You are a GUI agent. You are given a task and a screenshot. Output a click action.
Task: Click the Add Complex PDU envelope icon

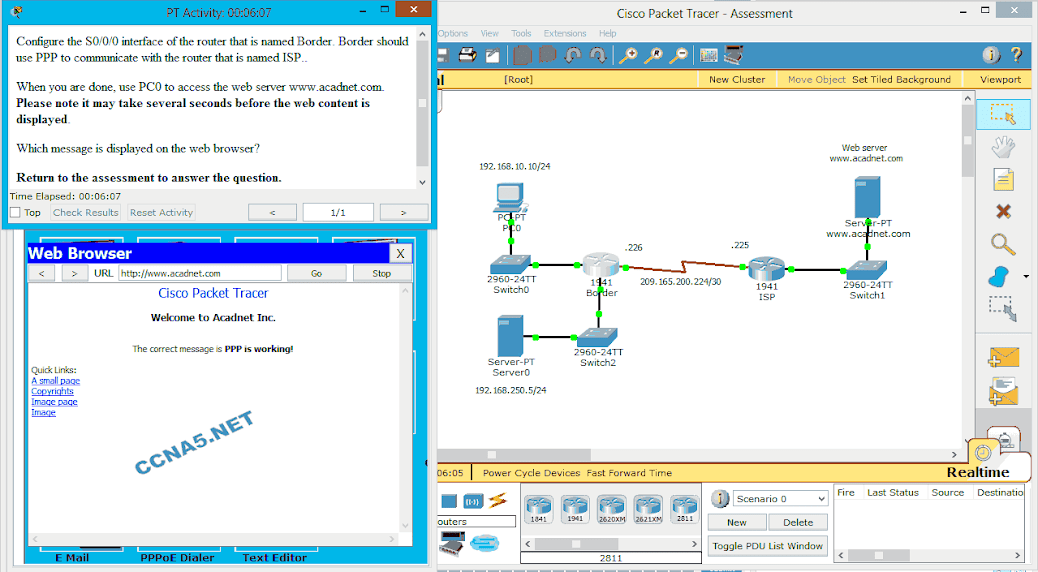1003,391
